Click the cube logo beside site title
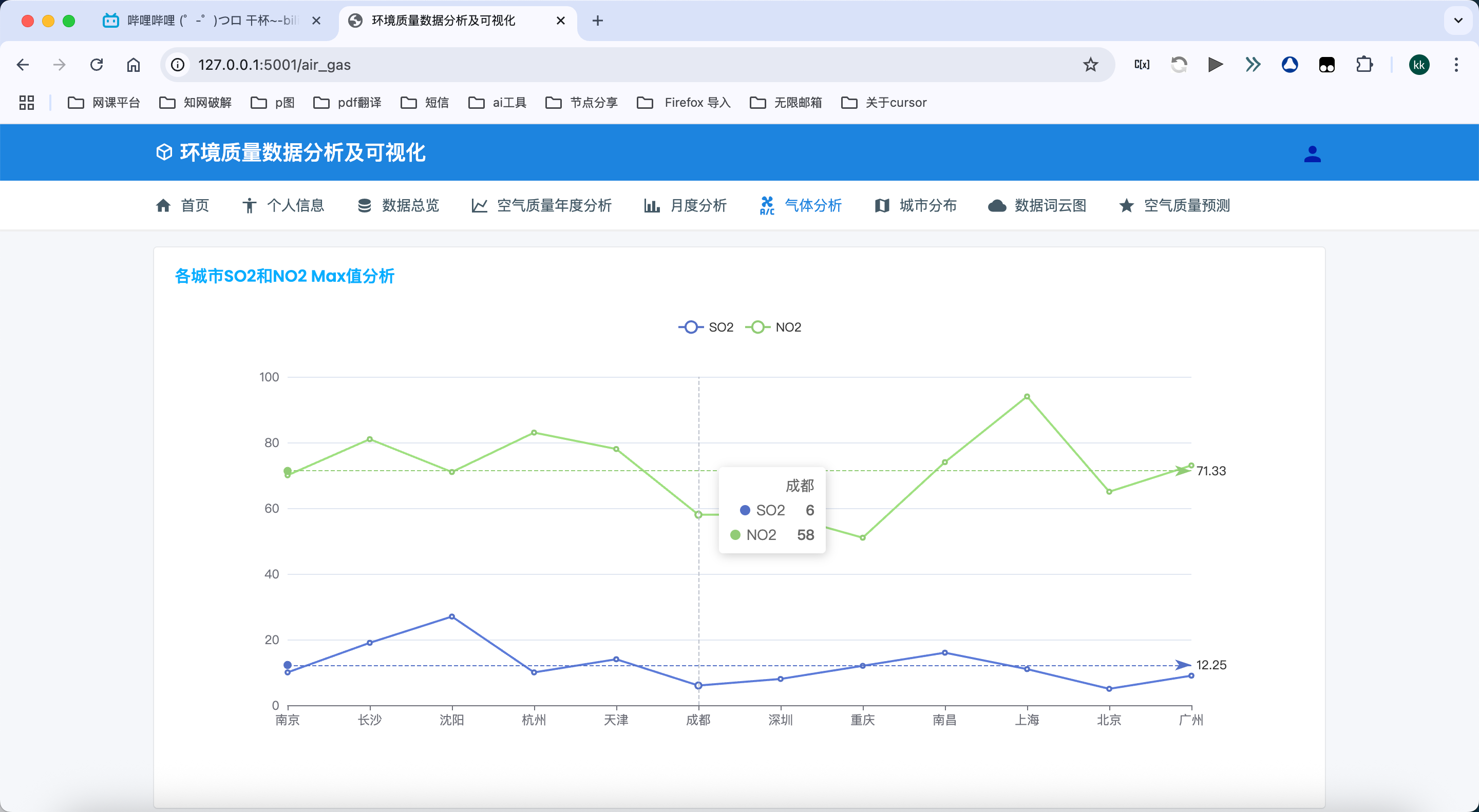Image resolution: width=1479 pixels, height=812 pixels. 164,152
